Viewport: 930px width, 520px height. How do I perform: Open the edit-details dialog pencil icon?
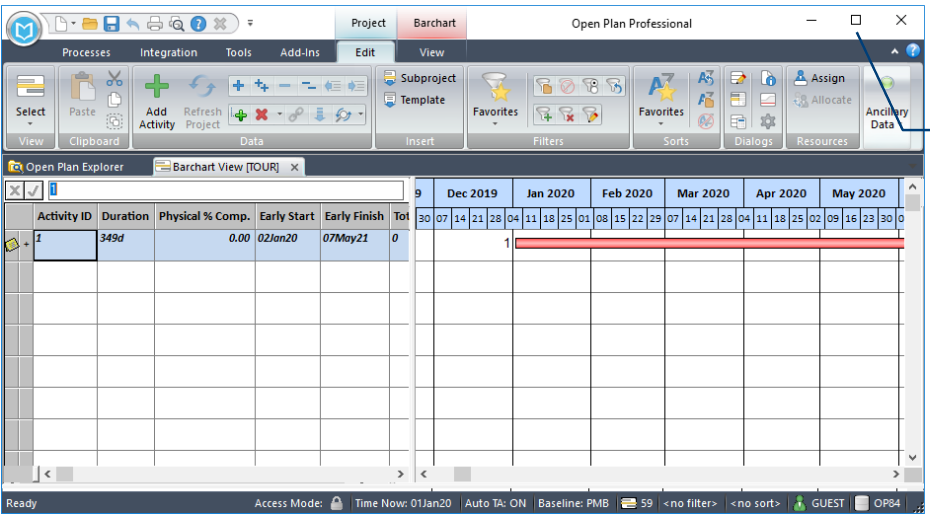738,78
